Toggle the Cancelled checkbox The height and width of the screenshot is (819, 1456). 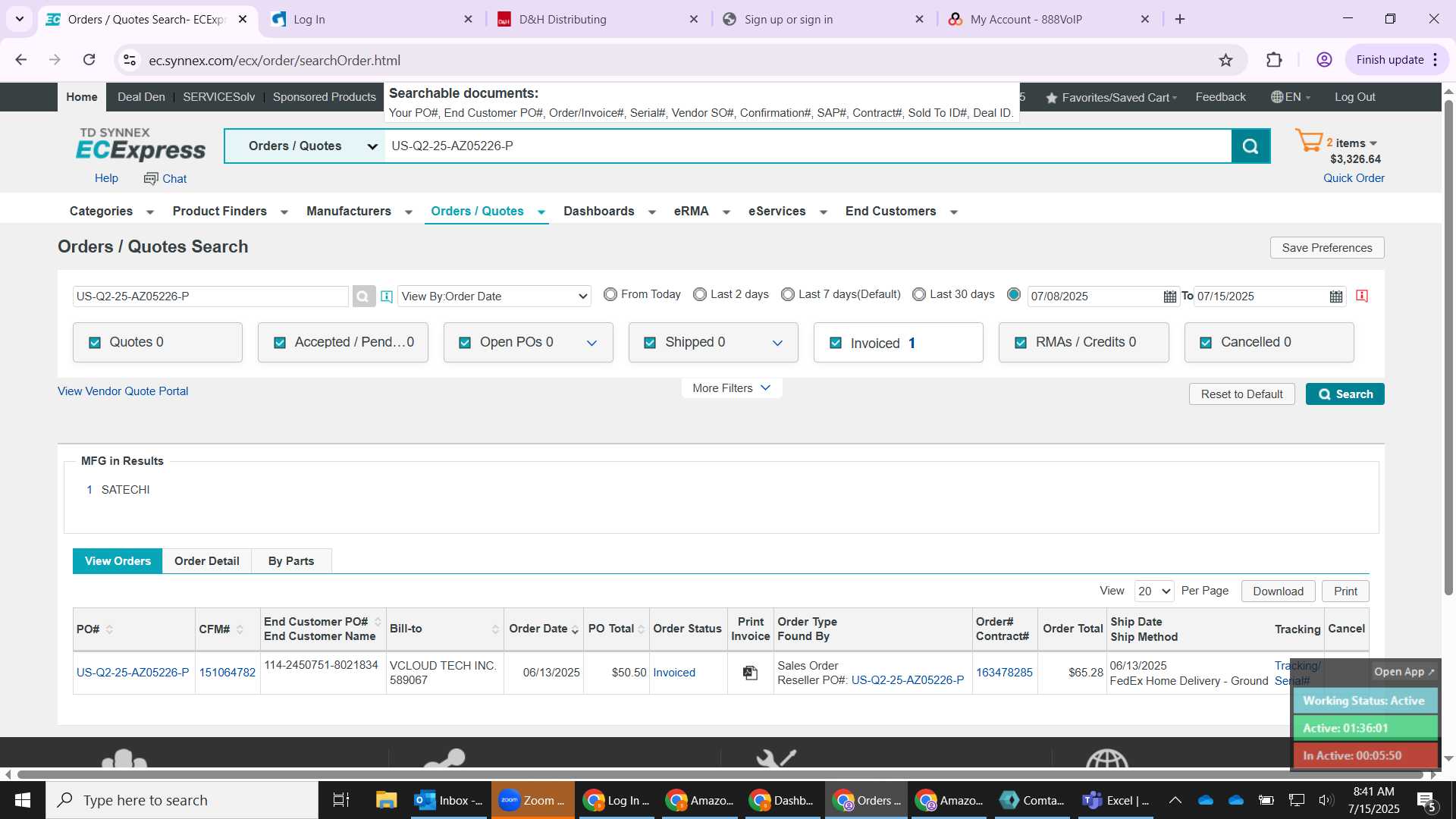[x=1206, y=343]
